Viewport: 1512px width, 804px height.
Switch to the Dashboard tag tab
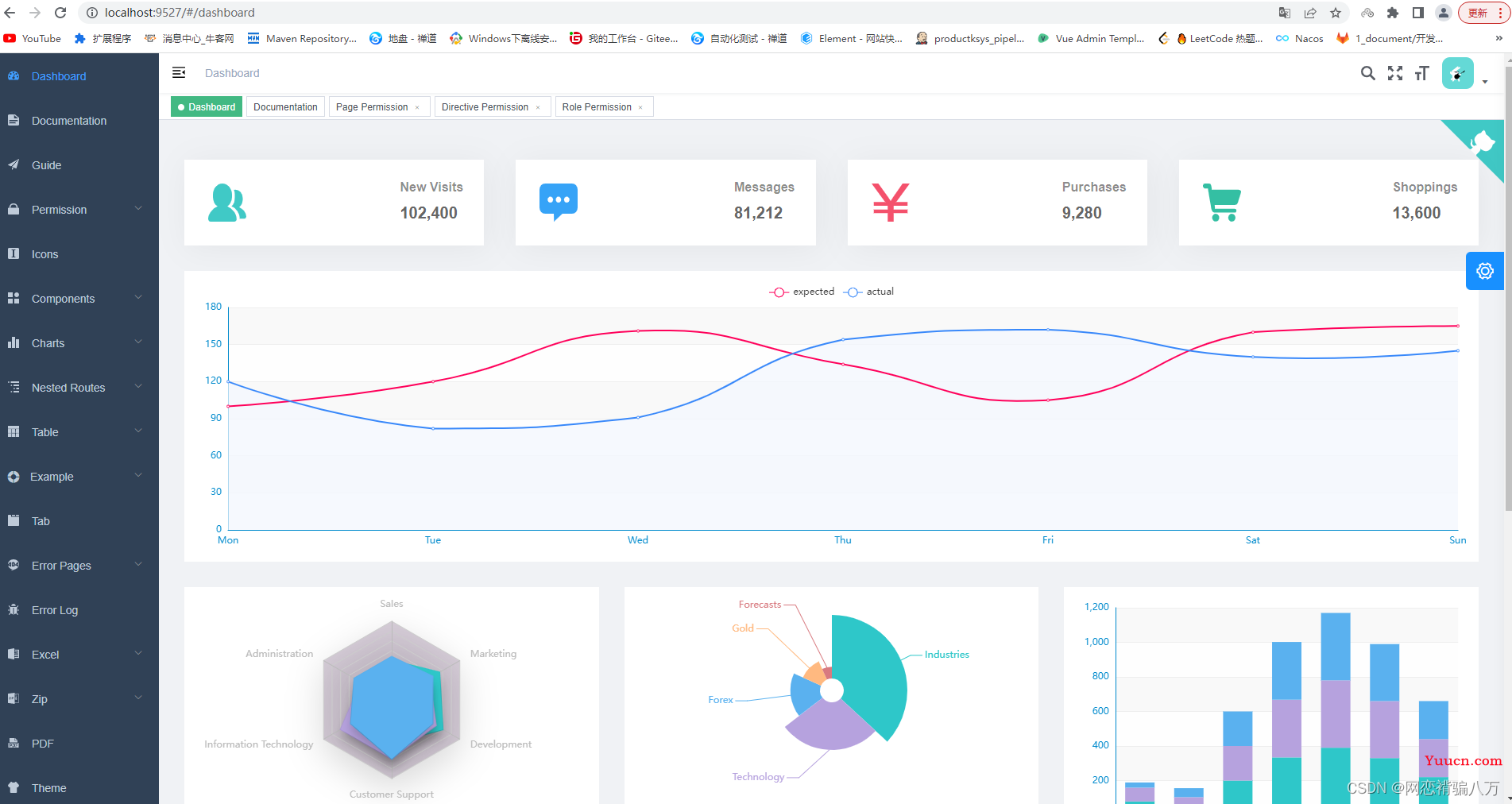207,107
